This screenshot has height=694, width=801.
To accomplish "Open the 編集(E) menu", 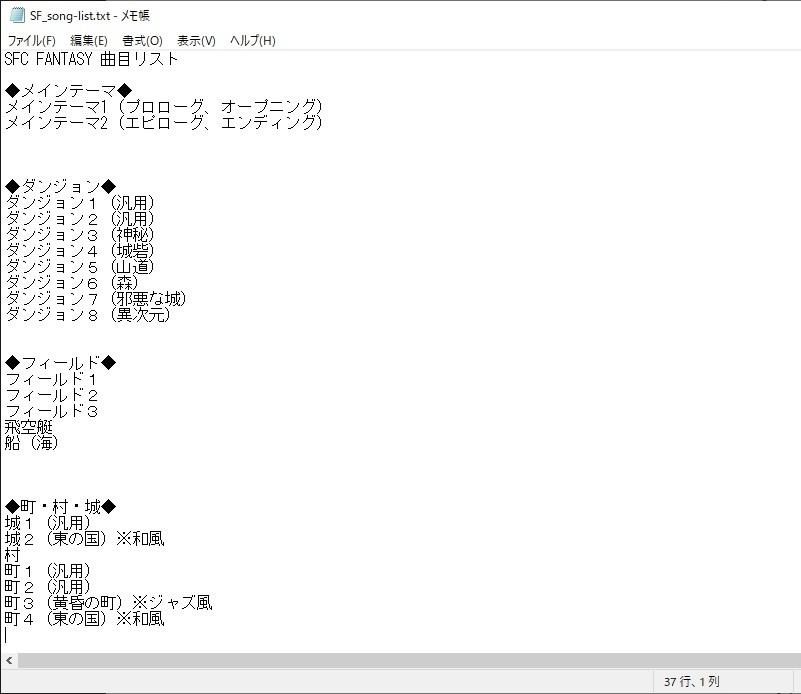I will [89, 40].
